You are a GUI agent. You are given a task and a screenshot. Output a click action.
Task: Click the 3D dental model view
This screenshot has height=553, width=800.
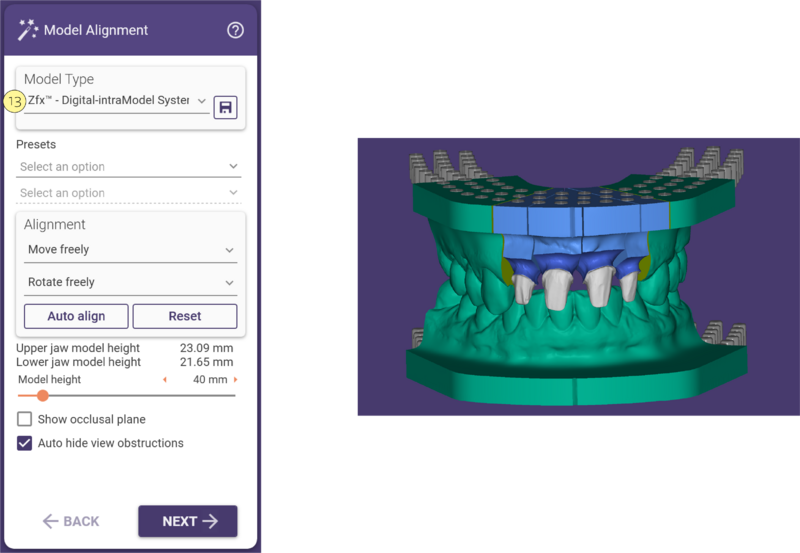[579, 276]
